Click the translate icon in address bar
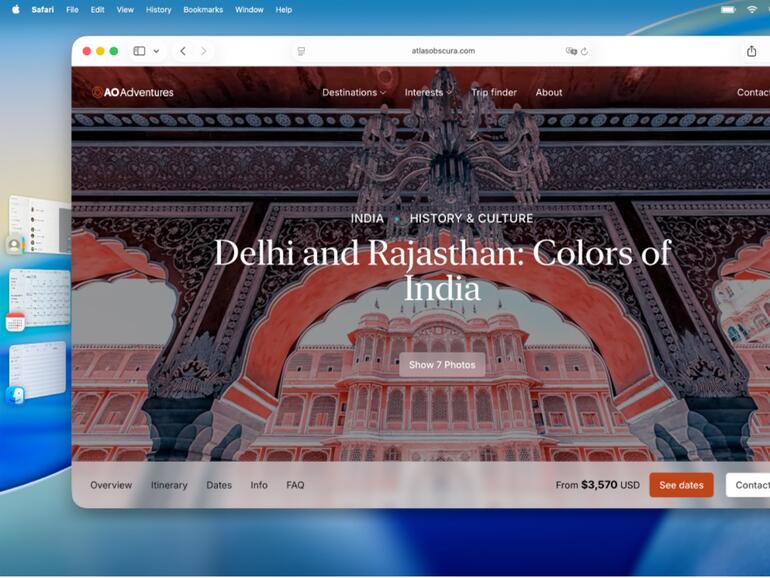Image resolution: width=770 pixels, height=578 pixels. pyautogui.click(x=571, y=51)
